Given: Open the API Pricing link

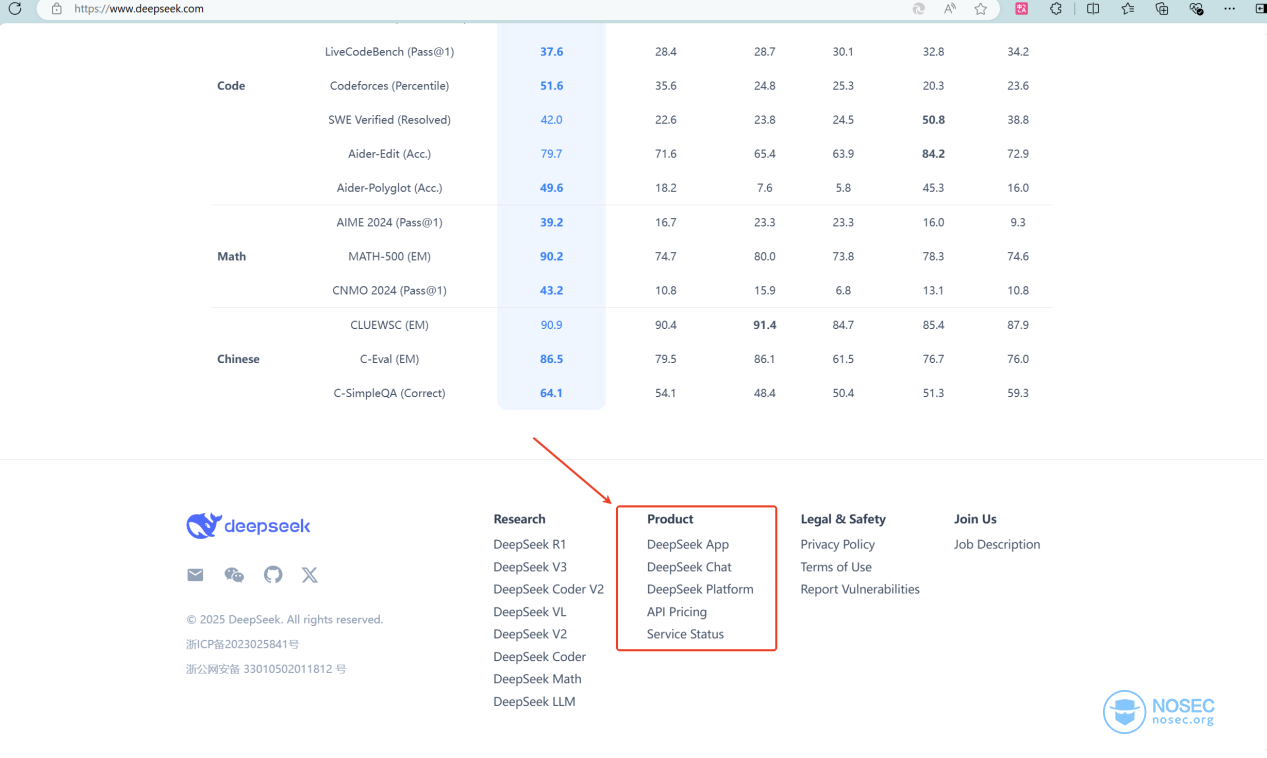Looking at the screenshot, I should (x=677, y=612).
